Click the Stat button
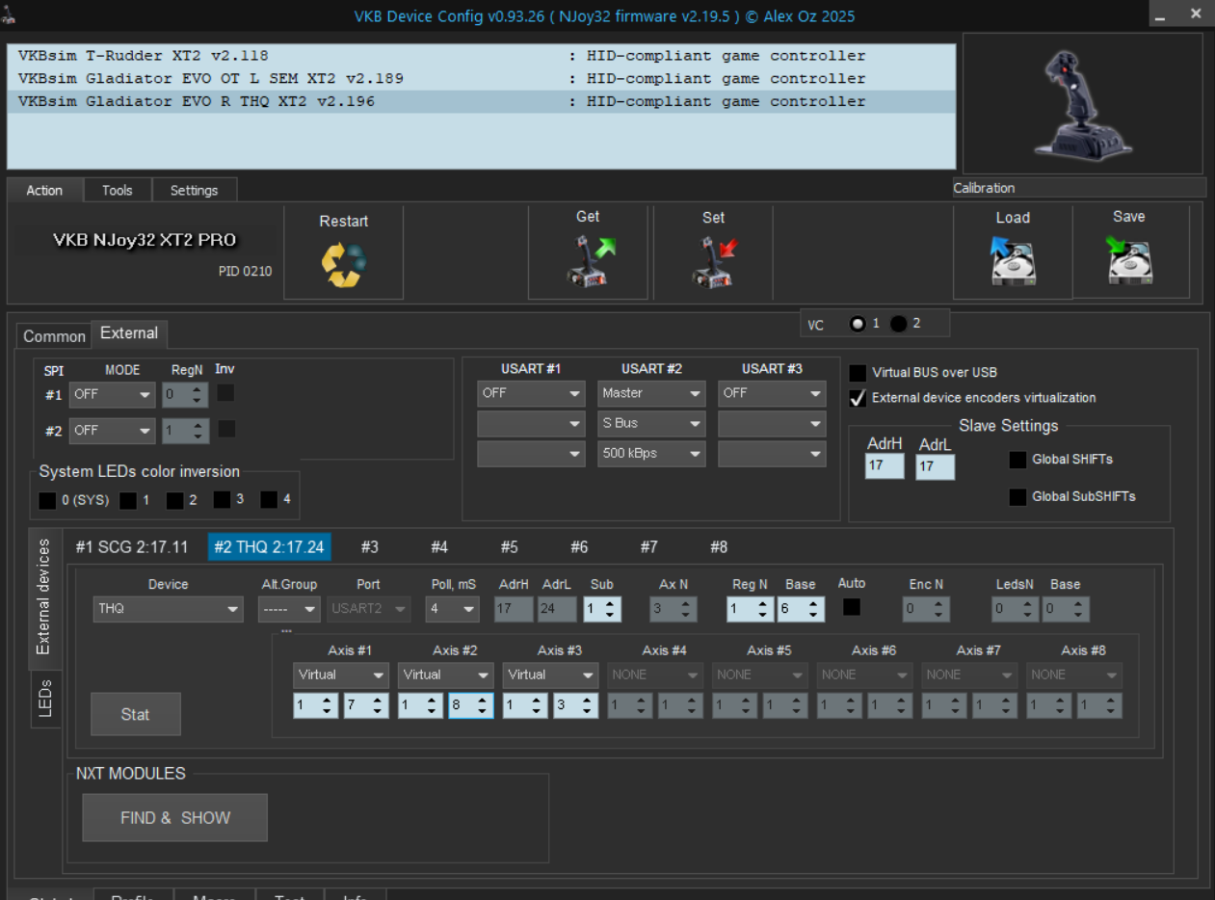Screen dimensions: 1215x900 coord(136,714)
